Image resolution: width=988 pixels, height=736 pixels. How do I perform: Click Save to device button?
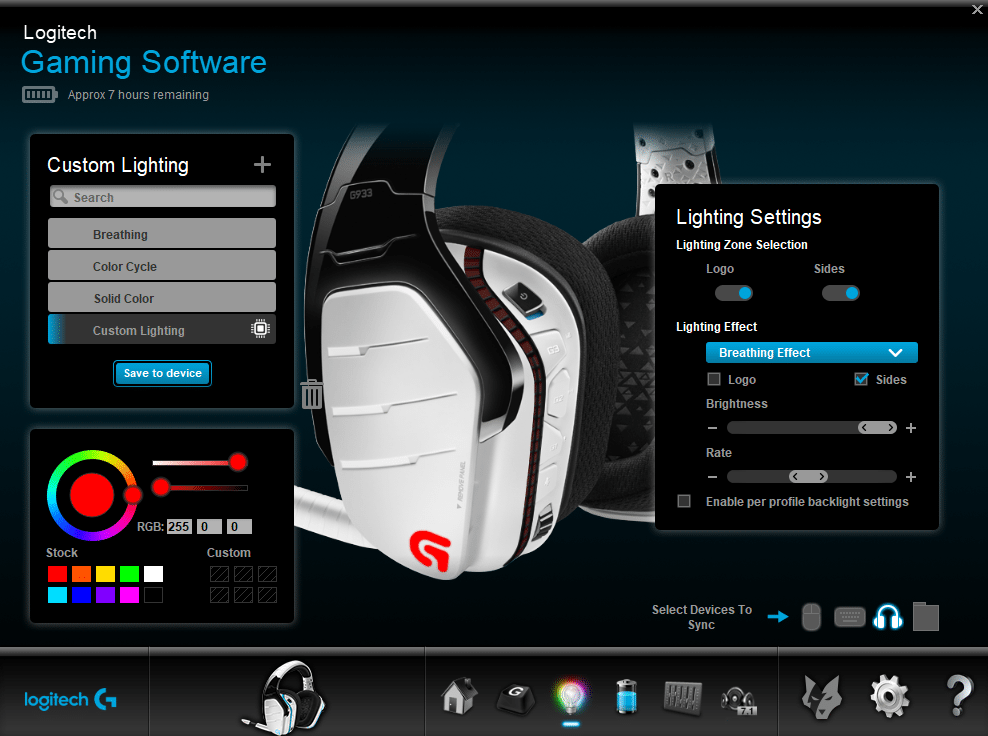163,373
